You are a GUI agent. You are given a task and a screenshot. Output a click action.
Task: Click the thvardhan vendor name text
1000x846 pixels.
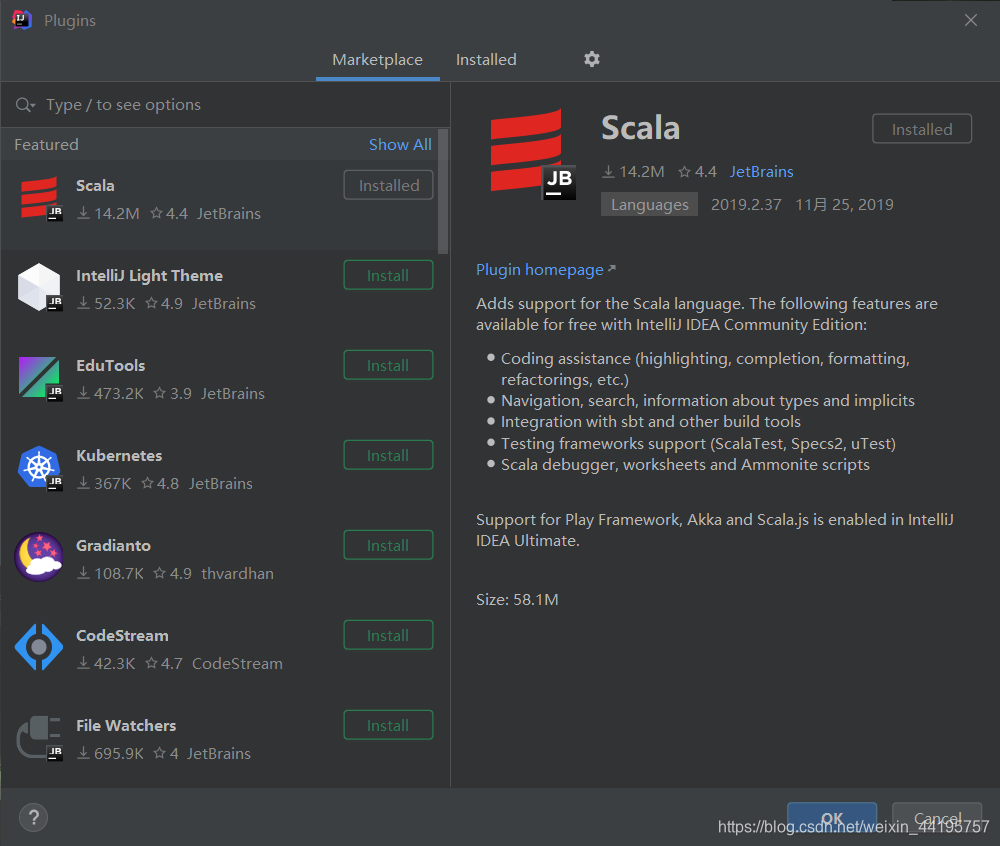[237, 573]
